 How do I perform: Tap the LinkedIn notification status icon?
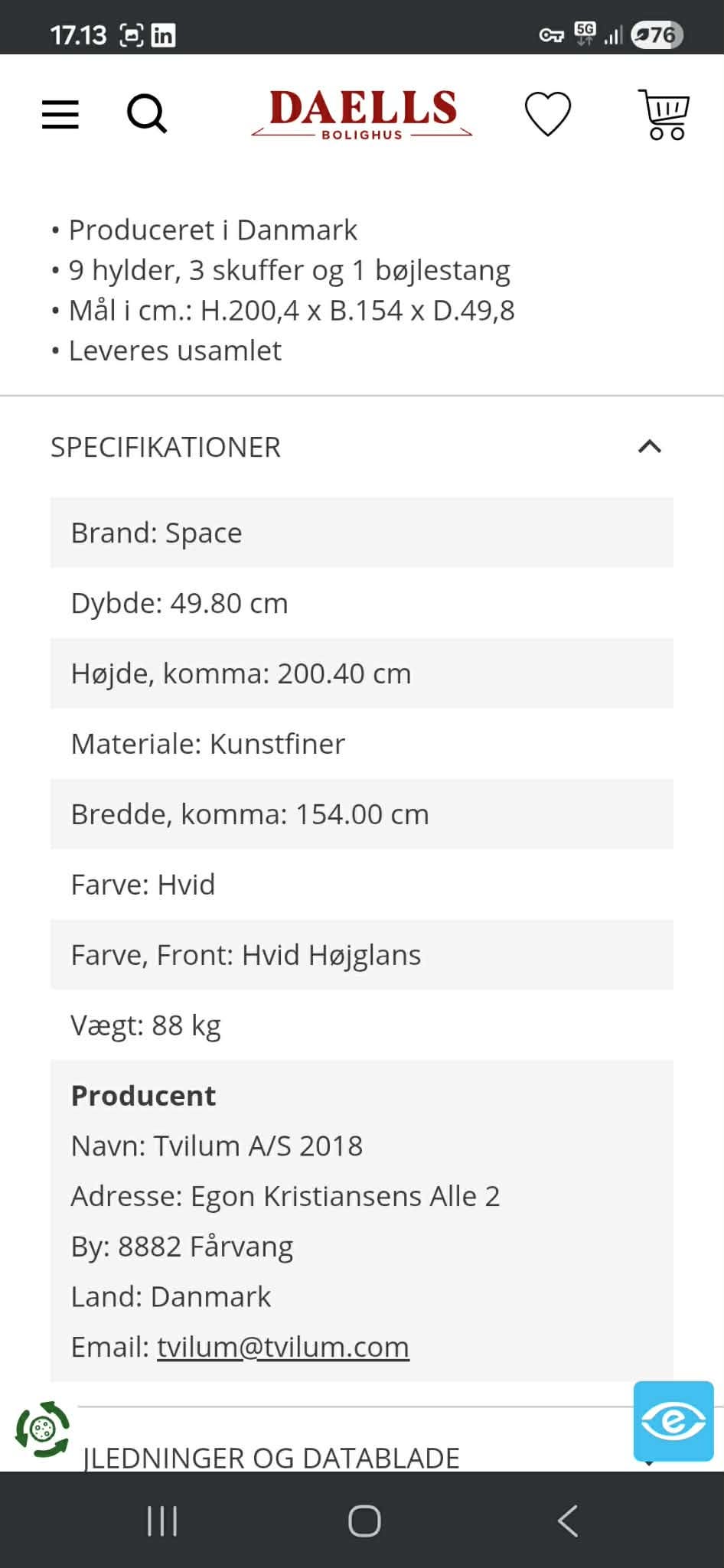tap(163, 35)
